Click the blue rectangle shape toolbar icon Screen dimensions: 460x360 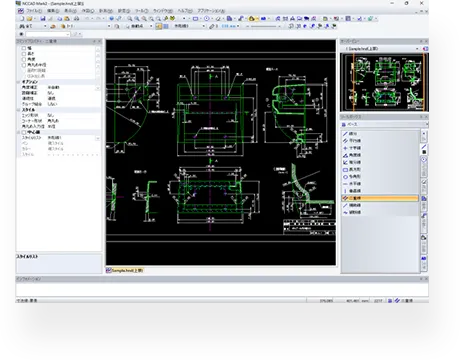195,19
